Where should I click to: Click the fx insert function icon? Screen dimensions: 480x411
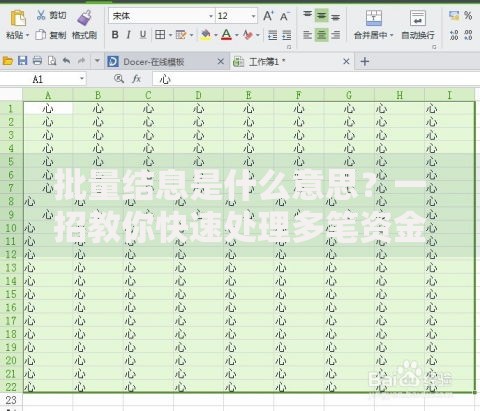coord(136,79)
